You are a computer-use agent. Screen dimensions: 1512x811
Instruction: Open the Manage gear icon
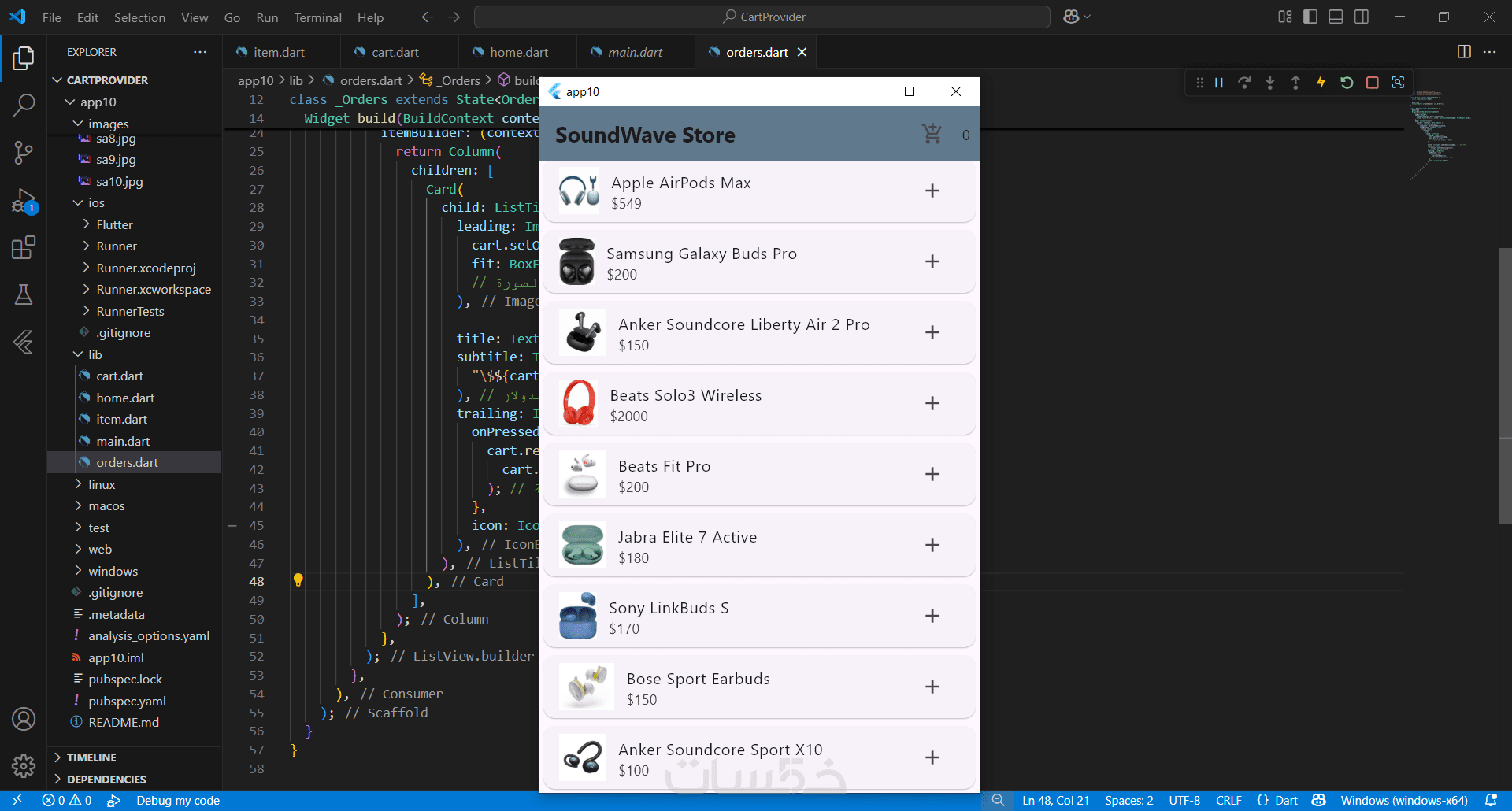pos(24,765)
